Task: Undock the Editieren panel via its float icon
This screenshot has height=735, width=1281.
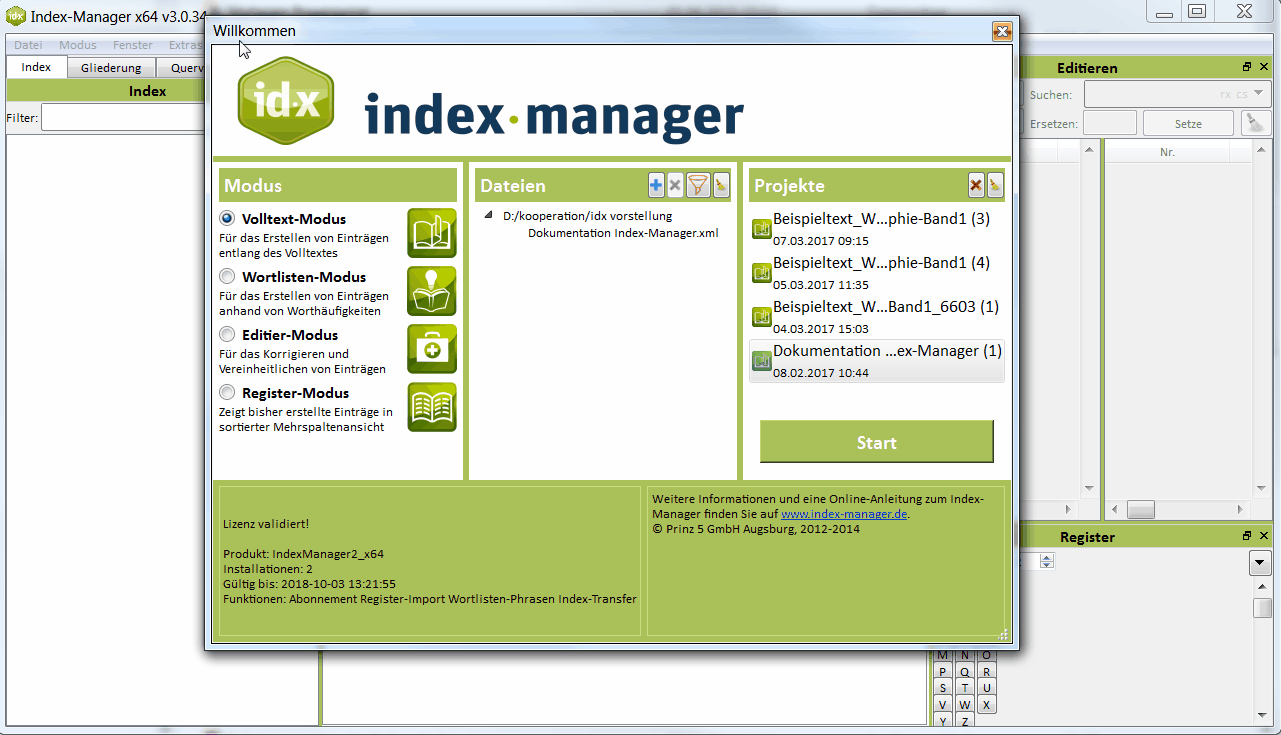Action: tap(1245, 67)
